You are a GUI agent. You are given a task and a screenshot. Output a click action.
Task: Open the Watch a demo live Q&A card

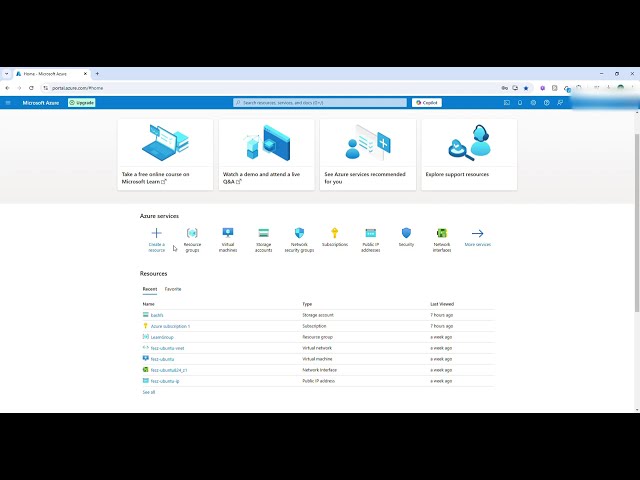[x=267, y=155]
